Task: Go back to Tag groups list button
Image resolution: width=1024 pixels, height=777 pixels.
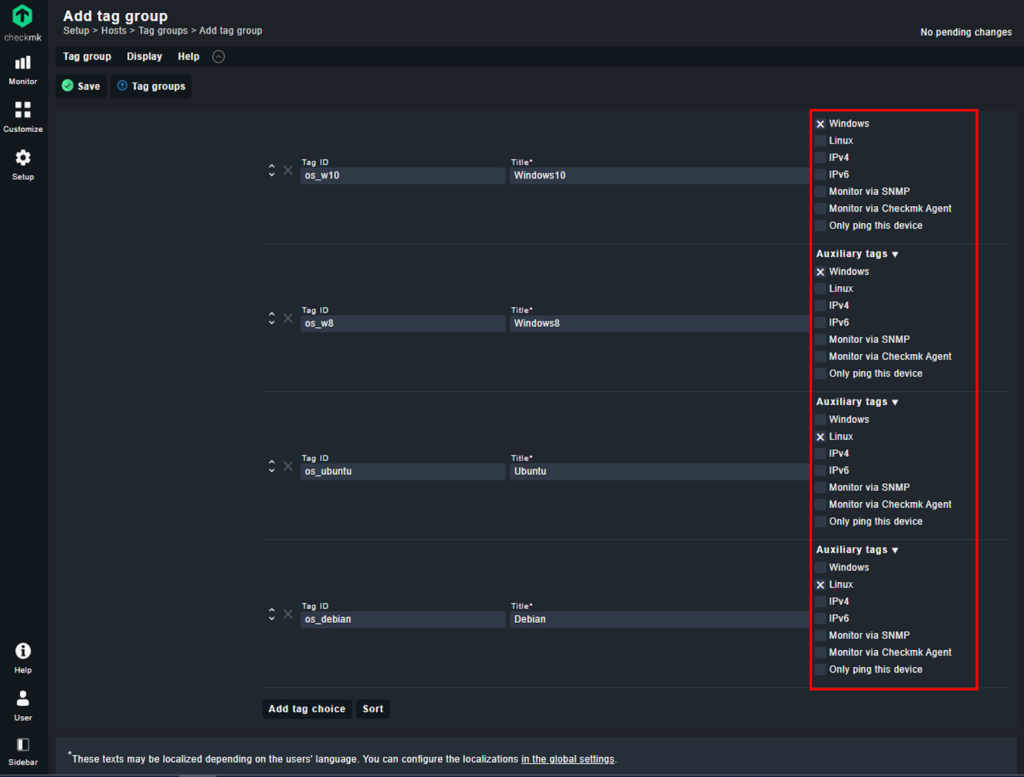Action: 152,86
